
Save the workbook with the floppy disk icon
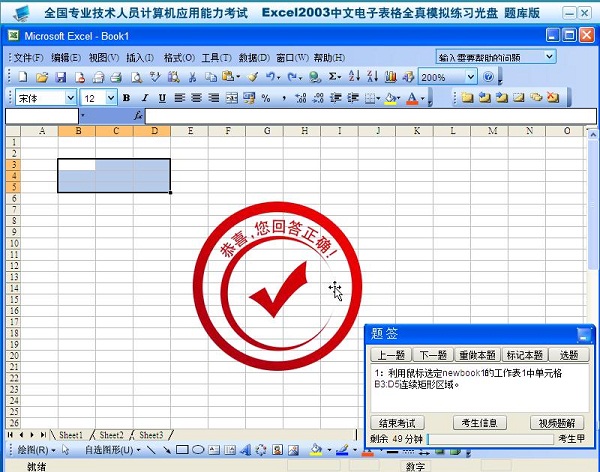coord(60,77)
